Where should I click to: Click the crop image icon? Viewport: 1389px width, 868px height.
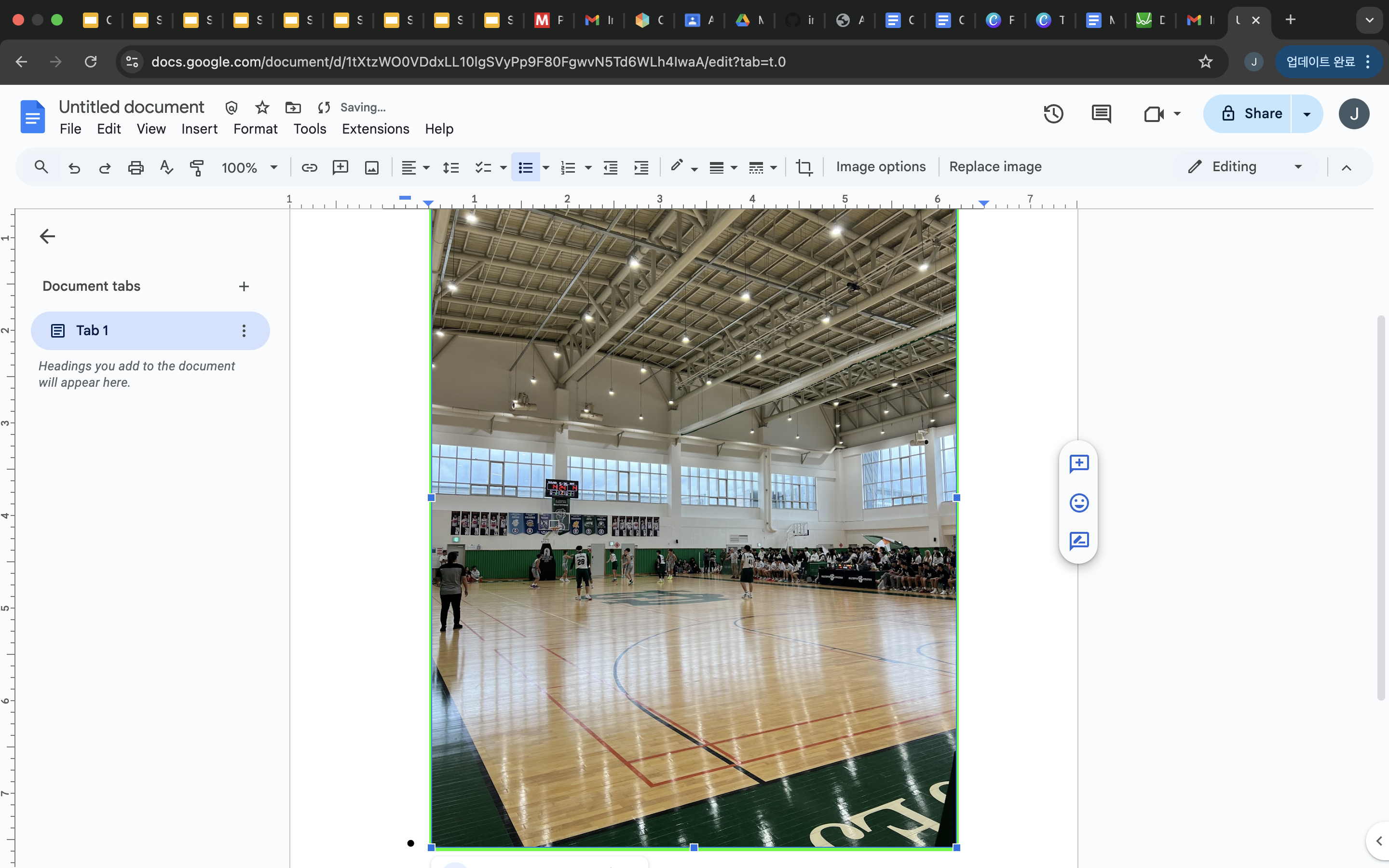point(803,167)
